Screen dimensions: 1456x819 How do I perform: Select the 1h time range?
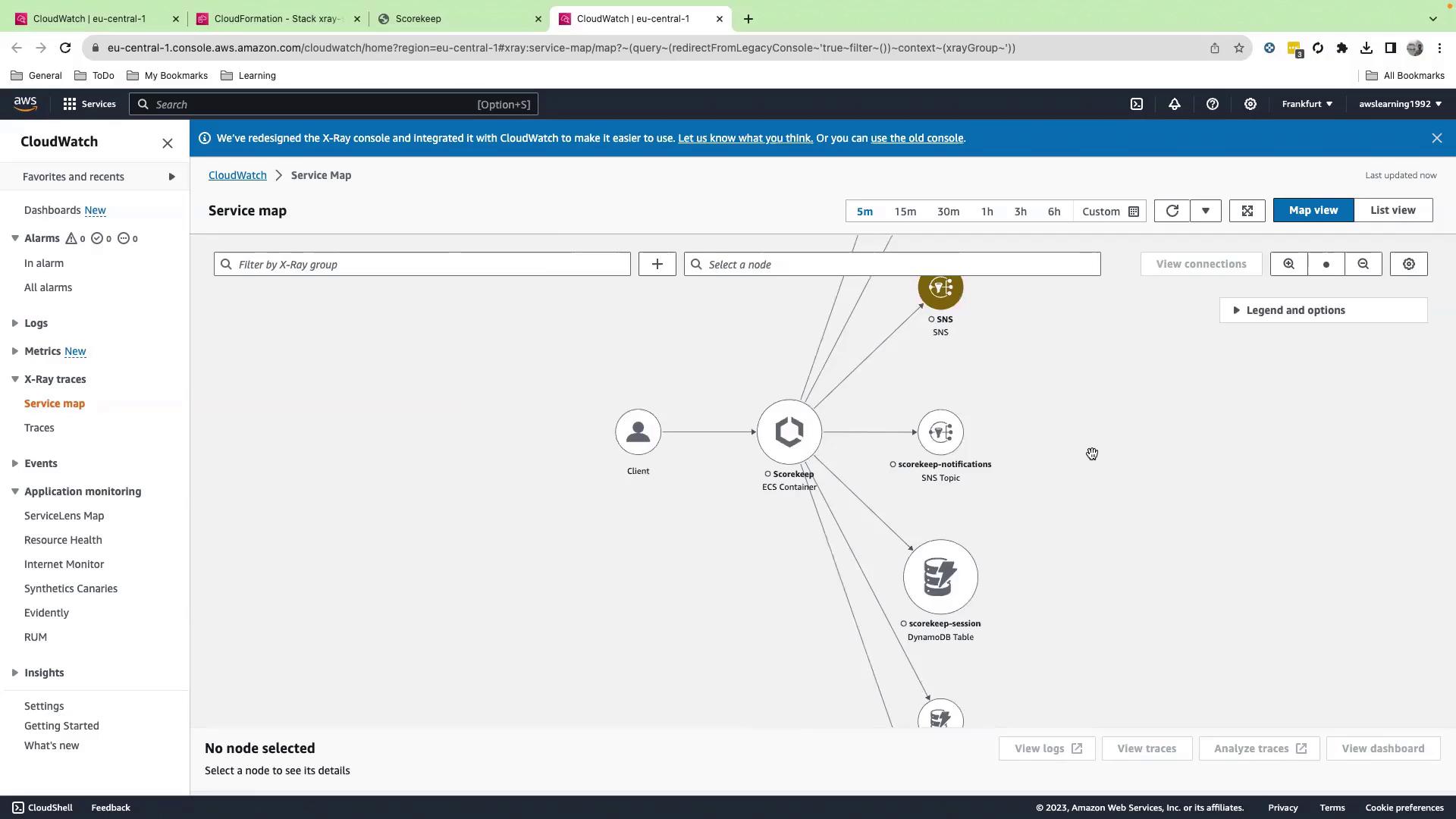987,212
